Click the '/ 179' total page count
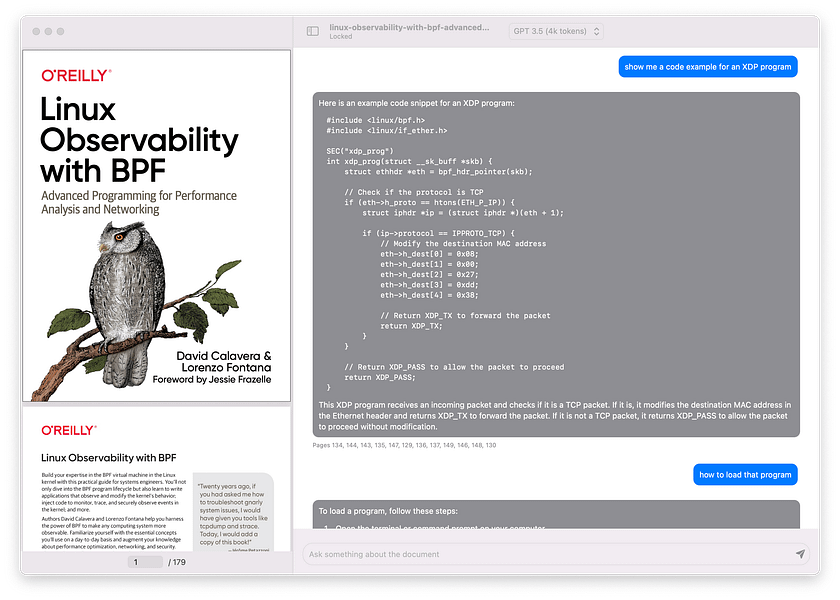840x600 pixels. 177,562
